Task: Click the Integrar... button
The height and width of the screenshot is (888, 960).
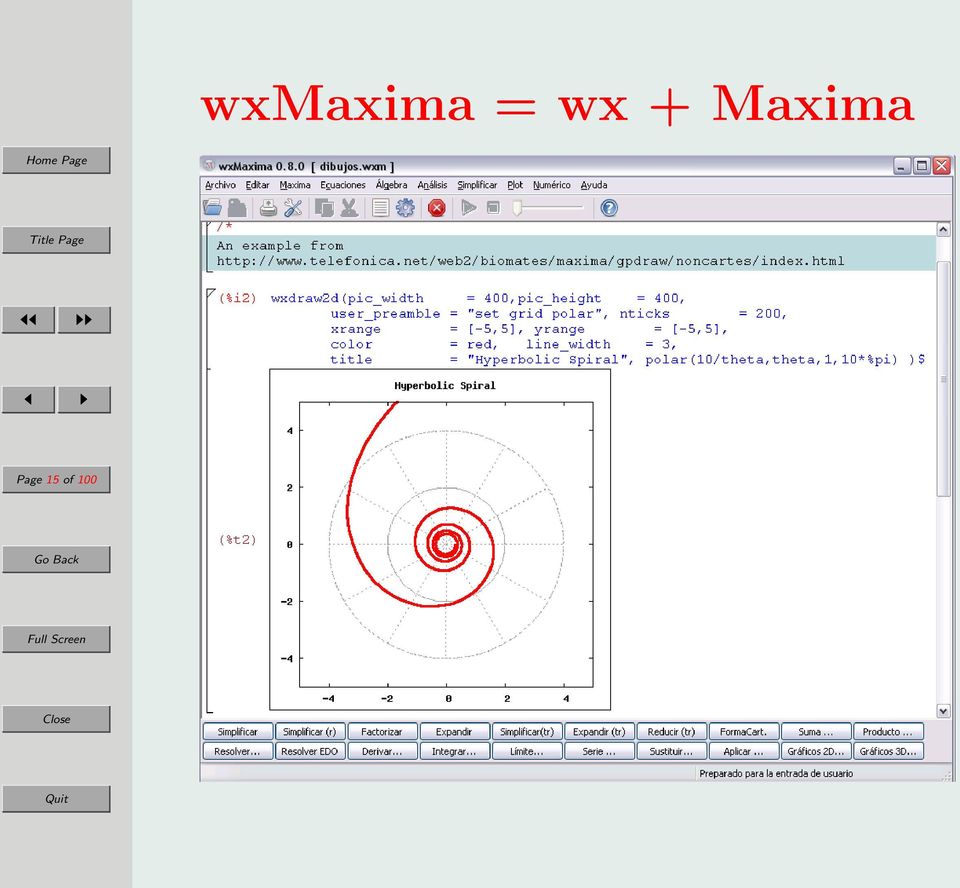Action: point(454,751)
